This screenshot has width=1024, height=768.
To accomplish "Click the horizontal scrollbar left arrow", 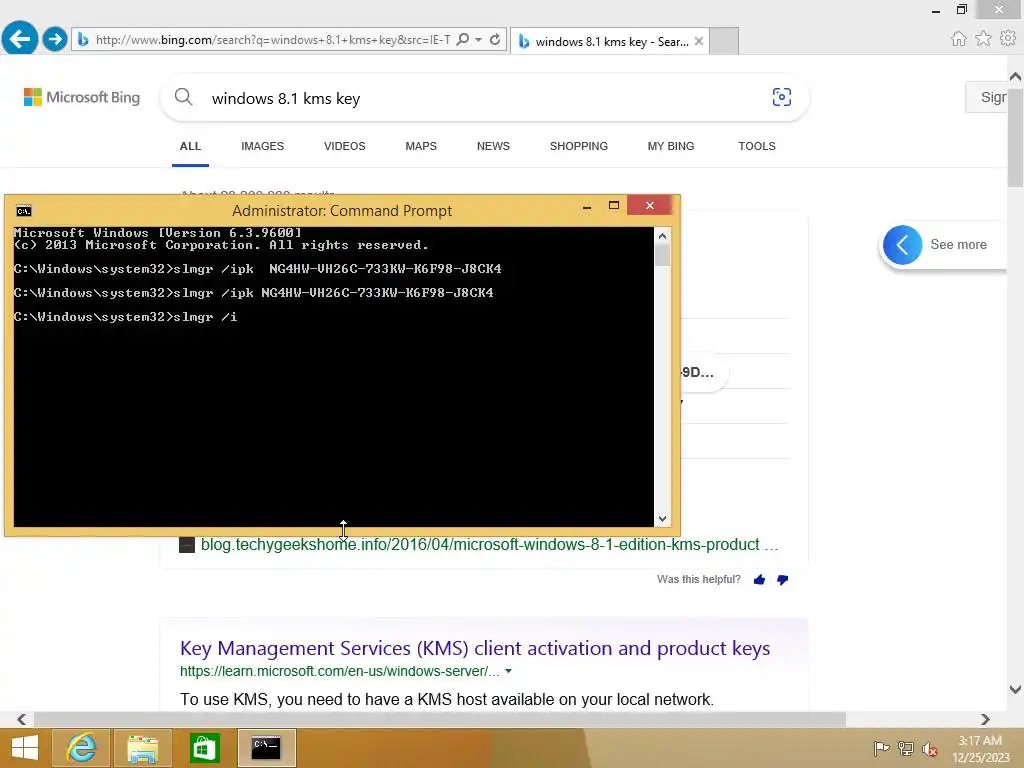I will [x=21, y=719].
